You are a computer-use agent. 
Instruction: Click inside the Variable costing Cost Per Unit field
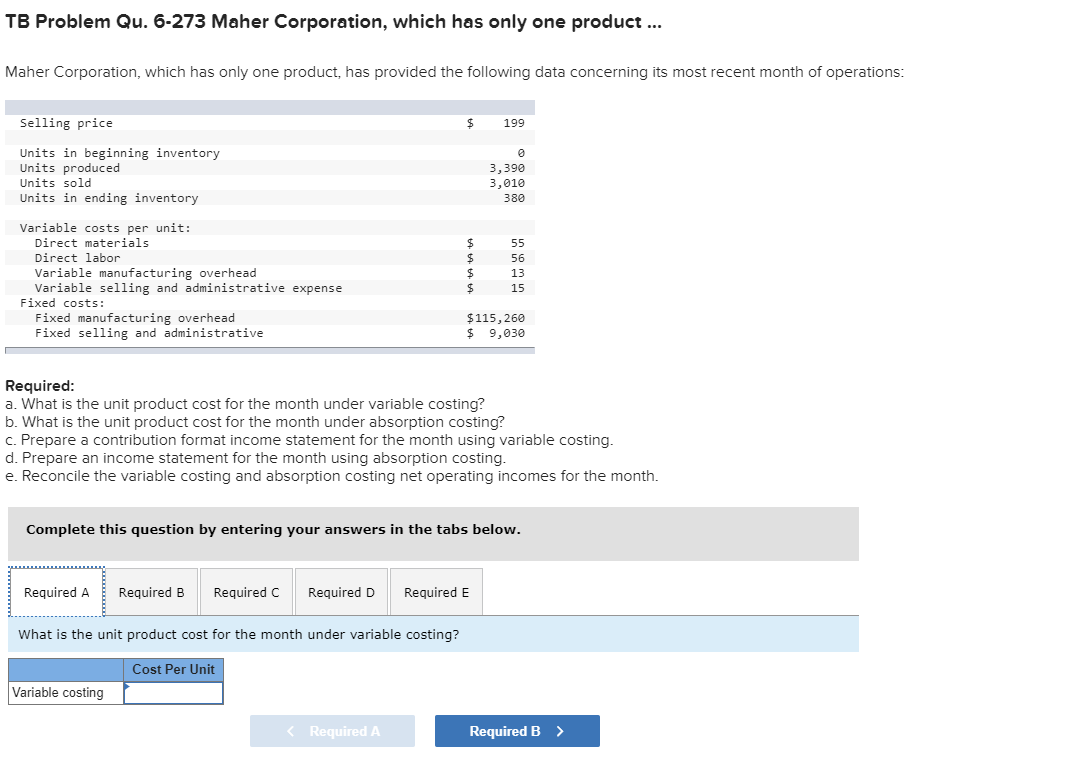[173, 692]
